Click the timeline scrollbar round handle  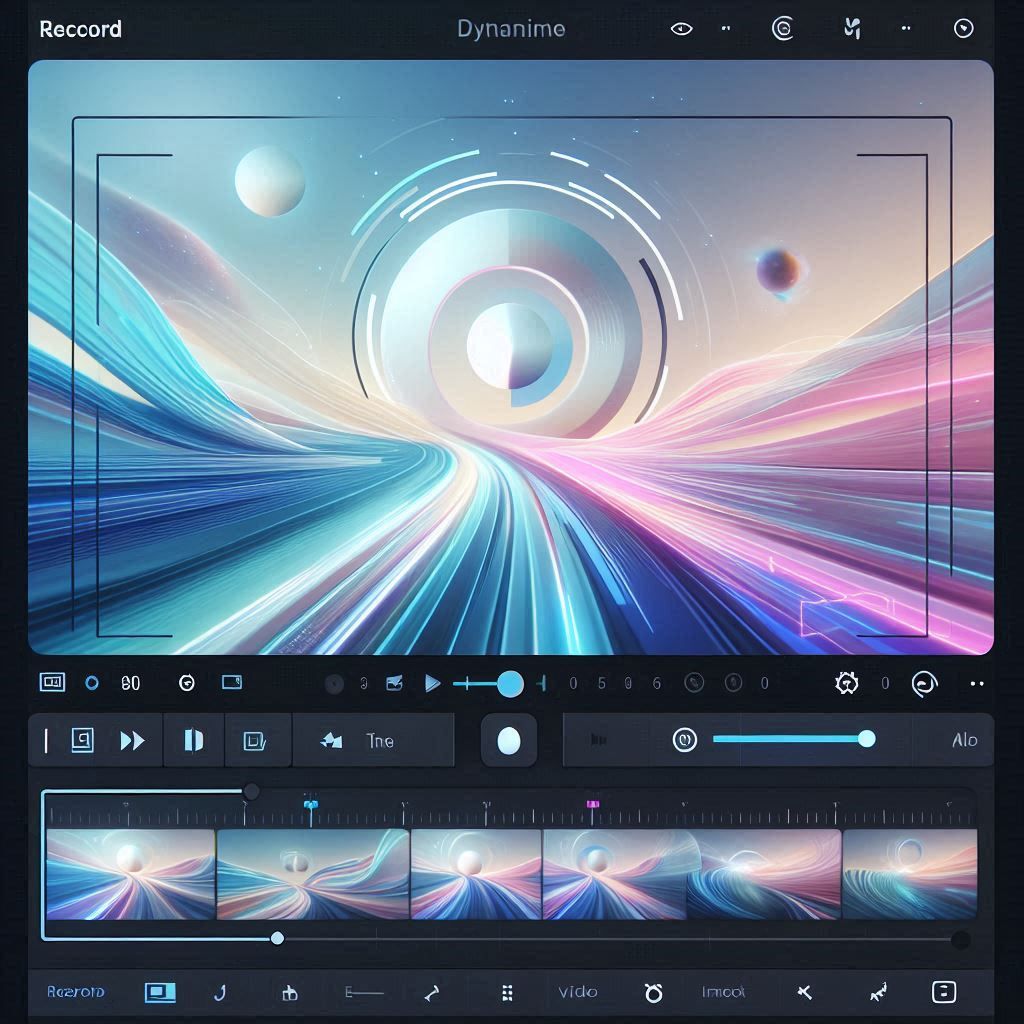click(277, 938)
